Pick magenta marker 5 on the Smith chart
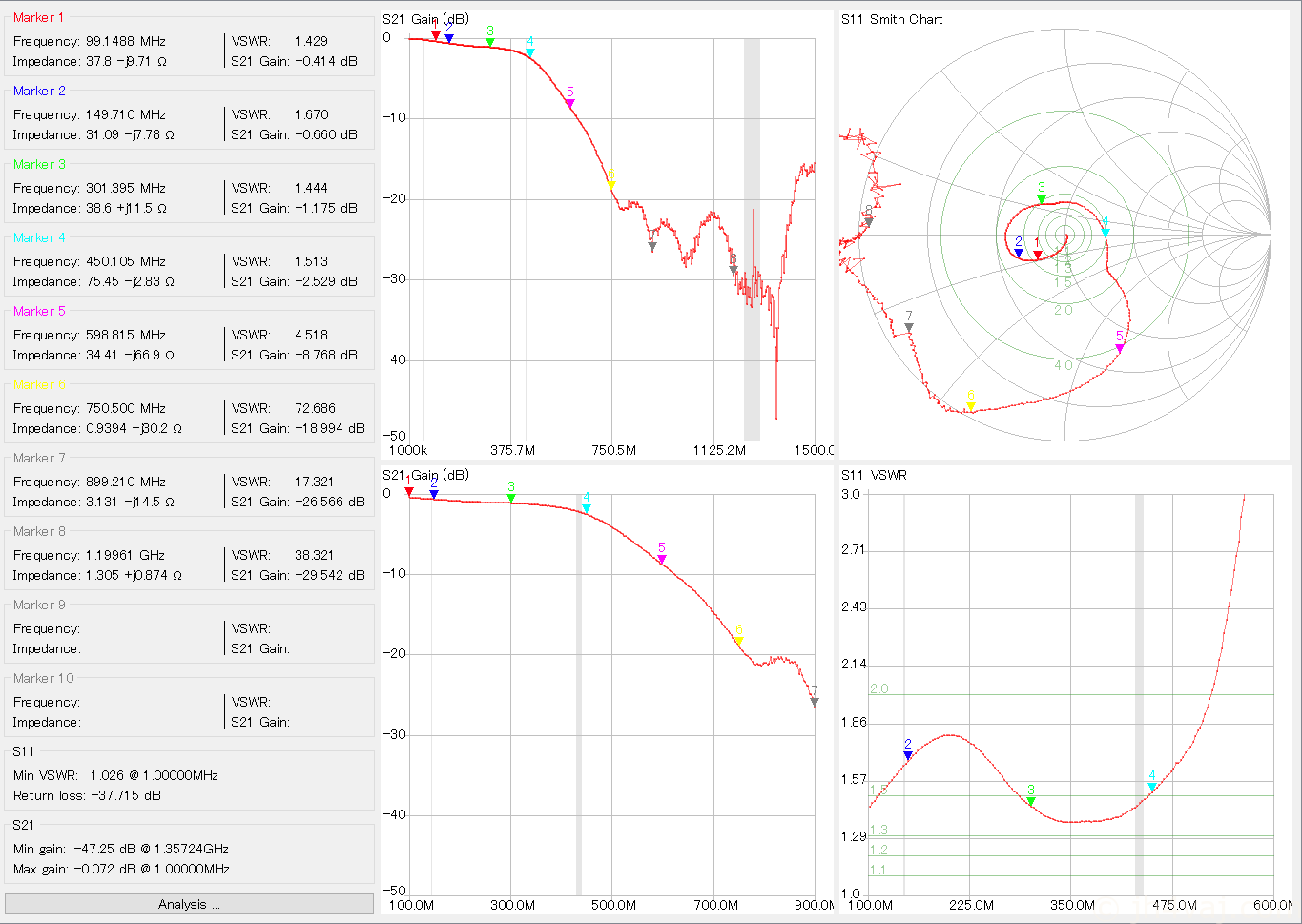 1120,348
